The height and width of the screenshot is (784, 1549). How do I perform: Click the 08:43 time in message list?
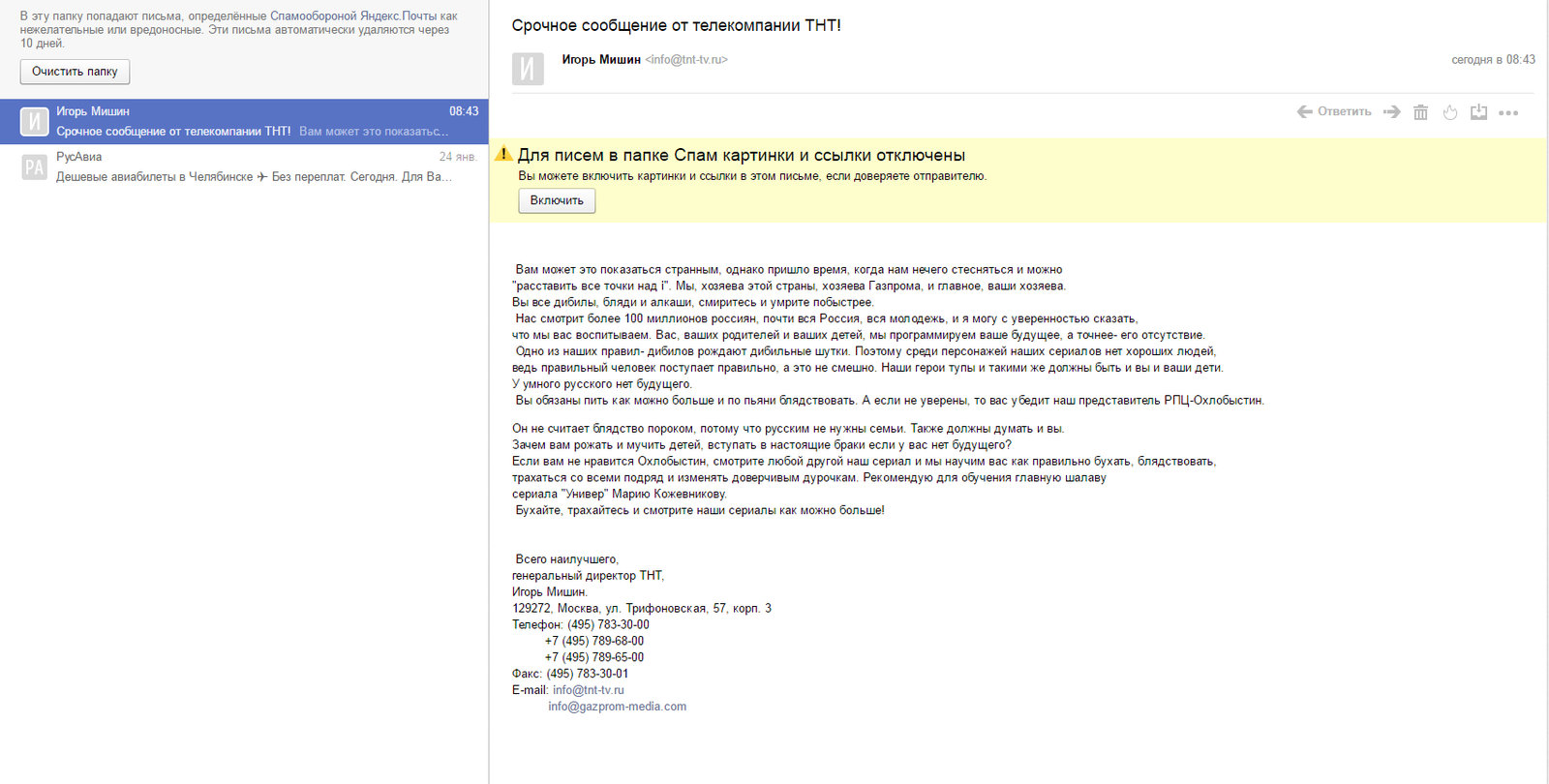point(464,111)
